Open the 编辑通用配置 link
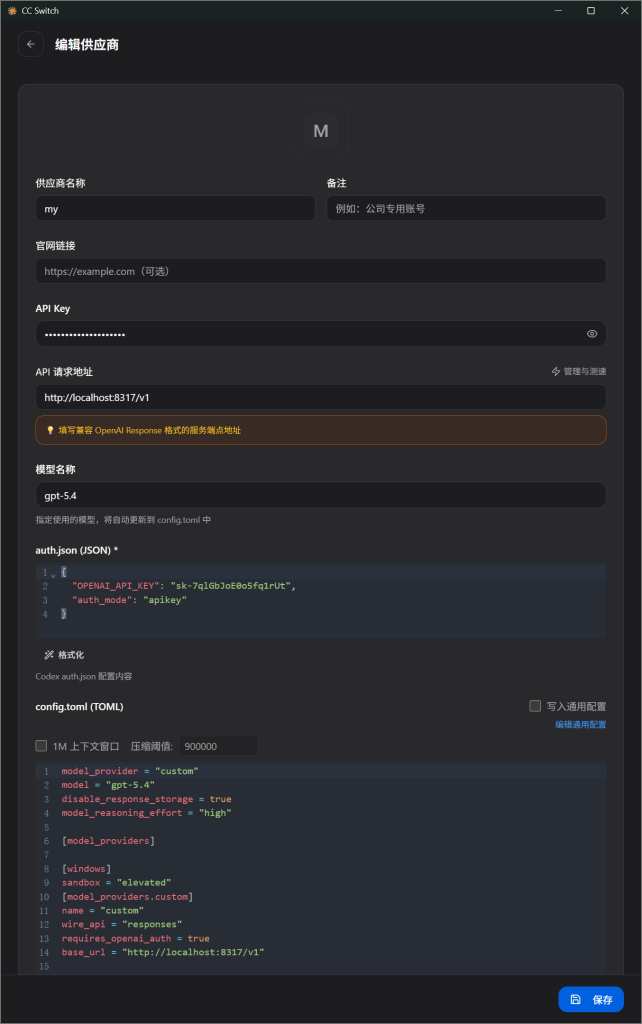The image size is (642, 1024). [x=581, y=724]
